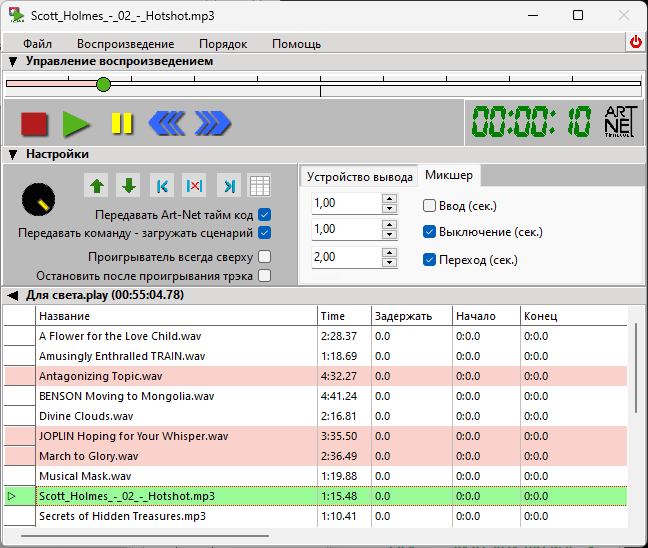Select 'BENSON Moving to Mongolia.wav' track

[316, 396]
